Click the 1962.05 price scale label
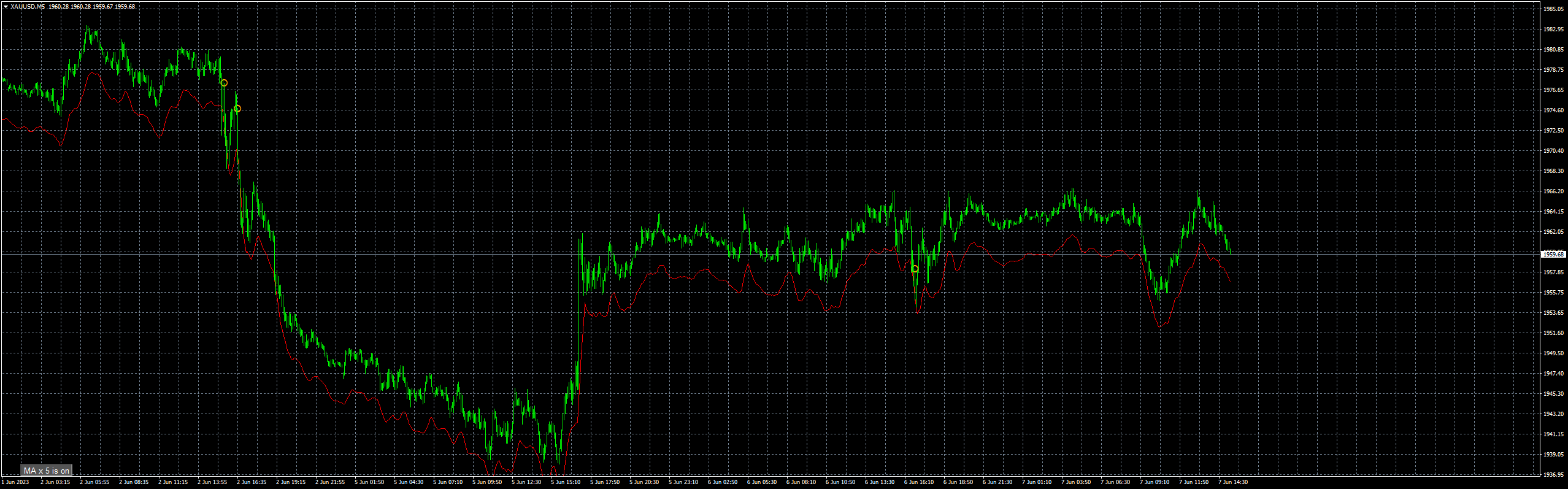This screenshot has width=1568, height=489. click(1553, 232)
